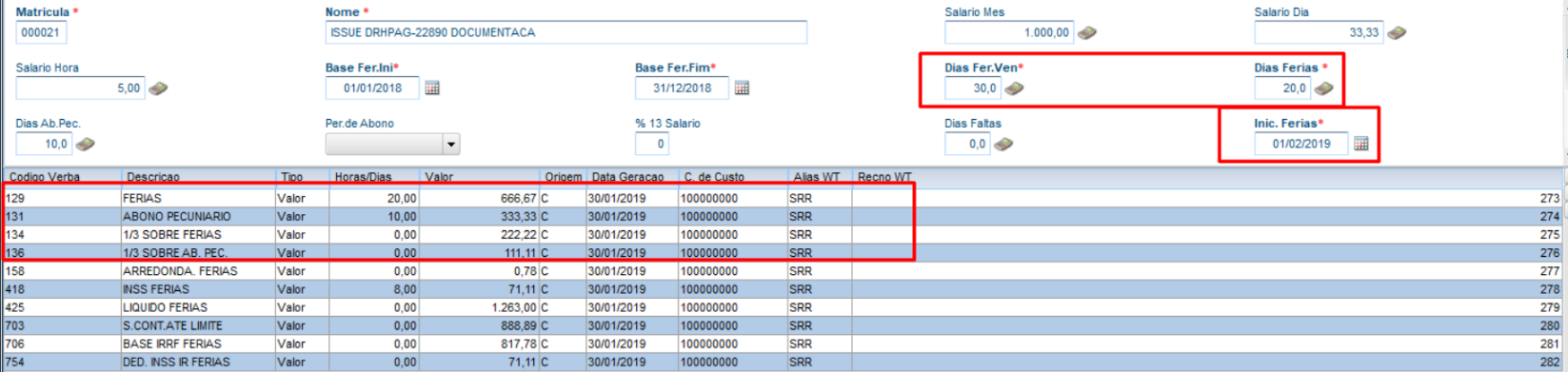1568x372 pixels.
Task: Click codigo verba 129 cell
Action: click(63, 199)
